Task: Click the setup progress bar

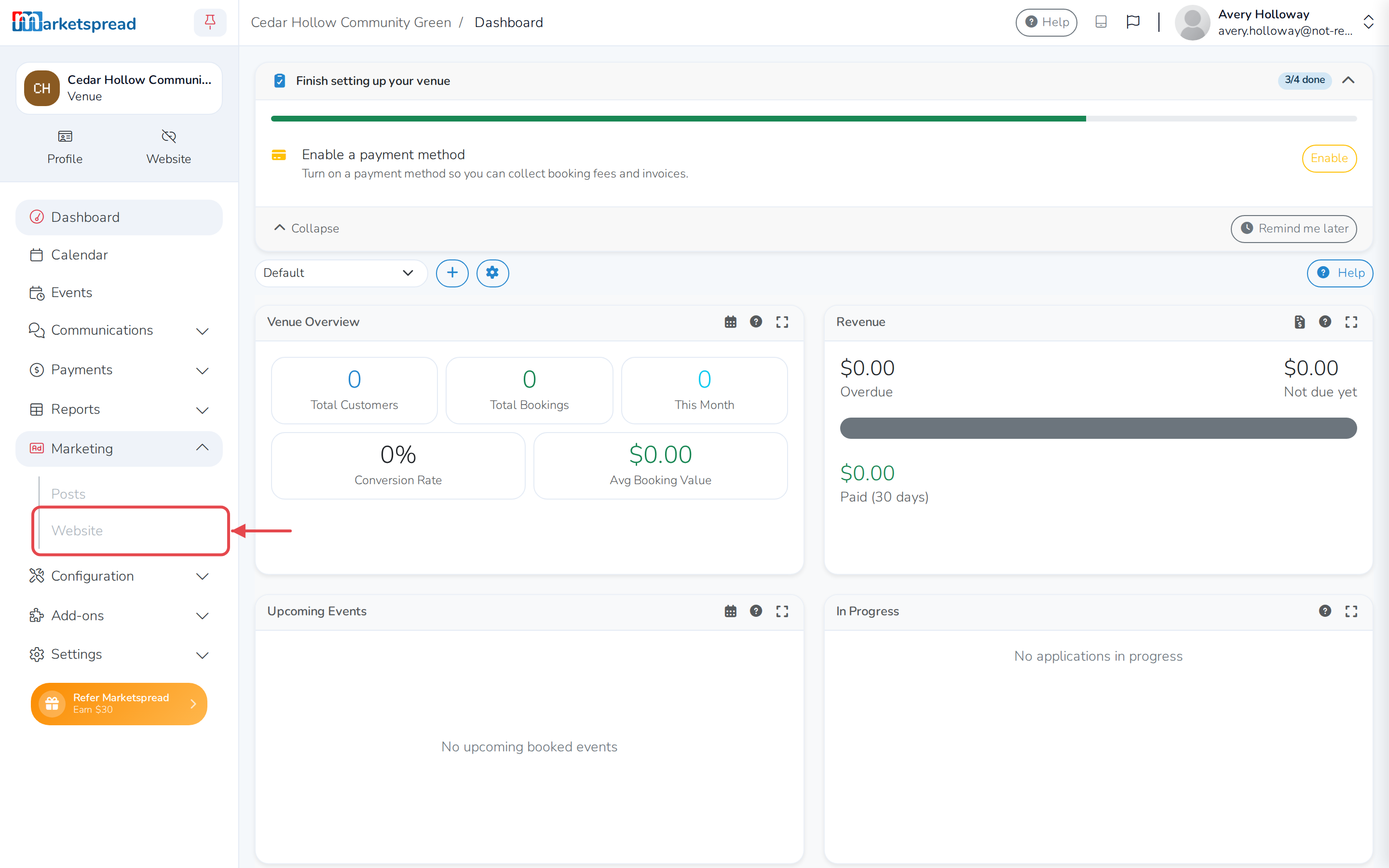Action: coord(813,119)
